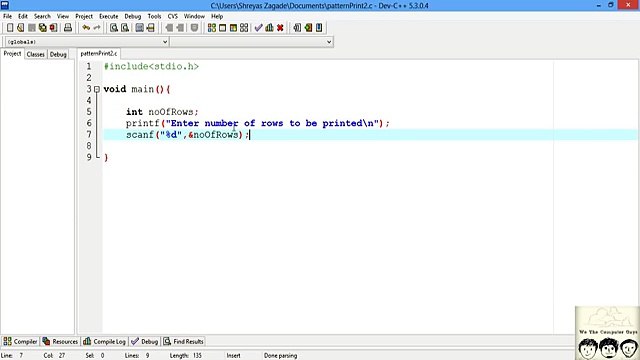Open the Compiler bottom panel tab

[x=20, y=341]
